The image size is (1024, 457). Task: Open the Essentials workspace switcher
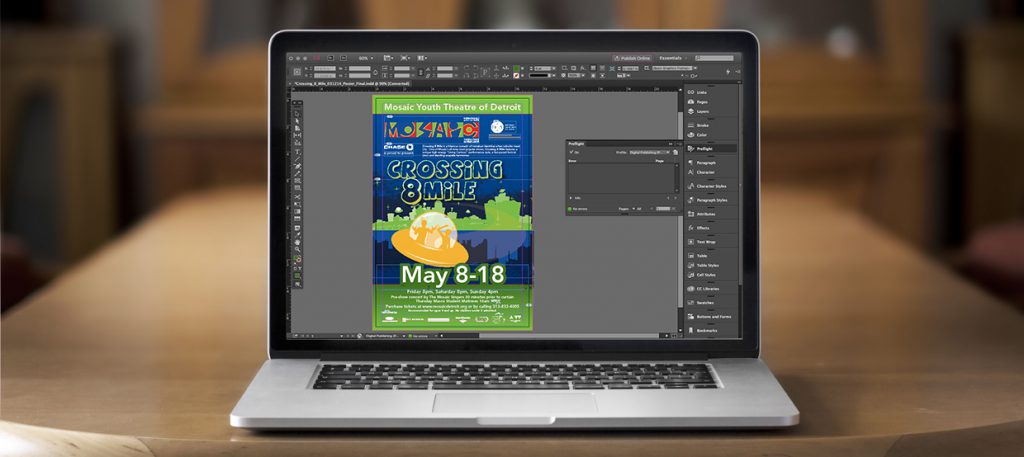click(x=672, y=58)
